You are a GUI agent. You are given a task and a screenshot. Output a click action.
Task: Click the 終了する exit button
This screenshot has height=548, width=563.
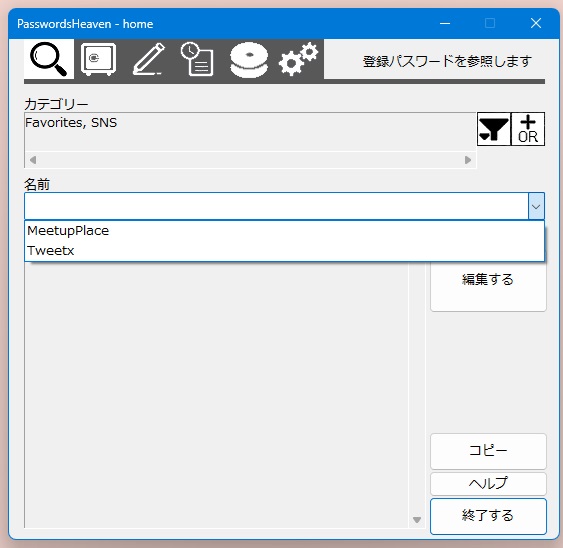[488, 516]
